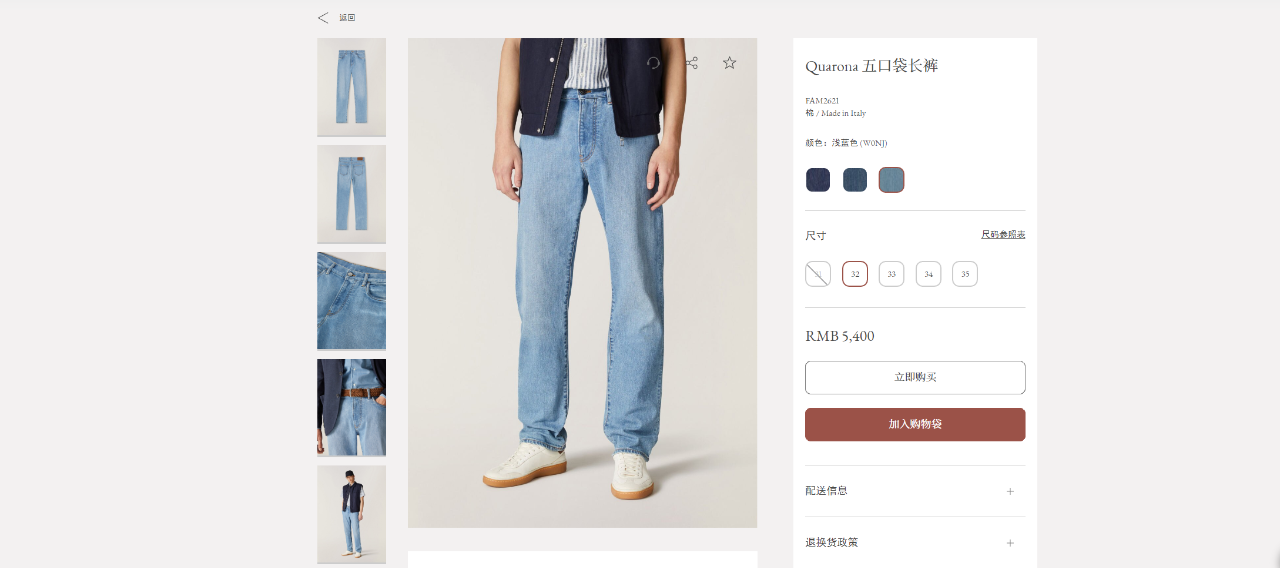Expand the 退换货政策 section
This screenshot has height=568, width=1280.
coord(915,543)
